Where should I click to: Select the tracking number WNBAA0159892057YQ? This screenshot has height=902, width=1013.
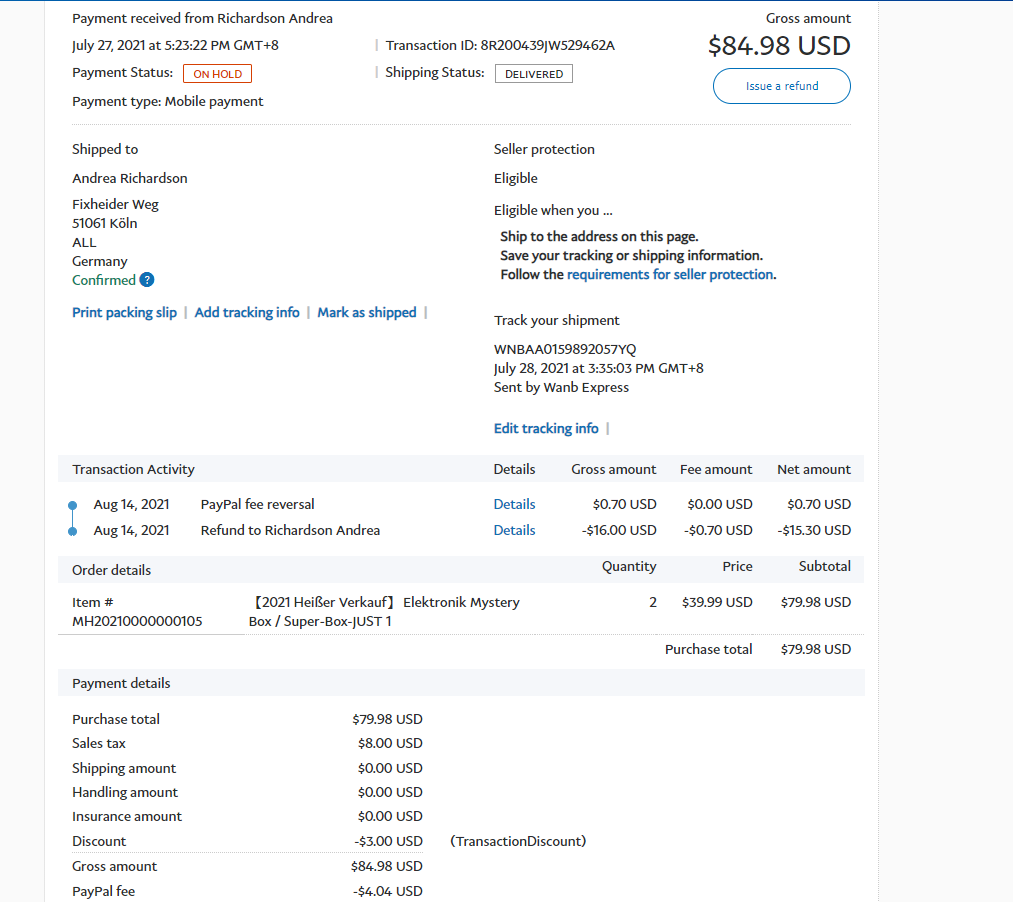tap(564, 349)
